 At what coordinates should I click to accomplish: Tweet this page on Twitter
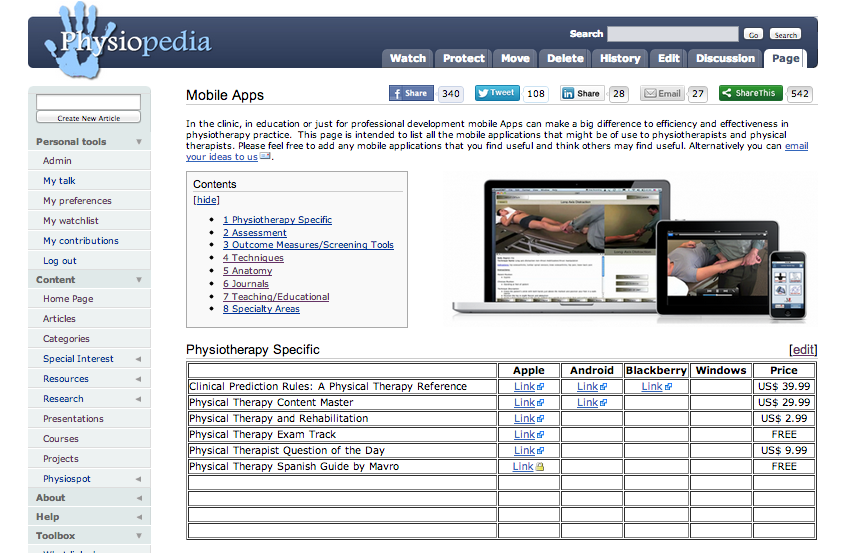pyautogui.click(x=497, y=93)
